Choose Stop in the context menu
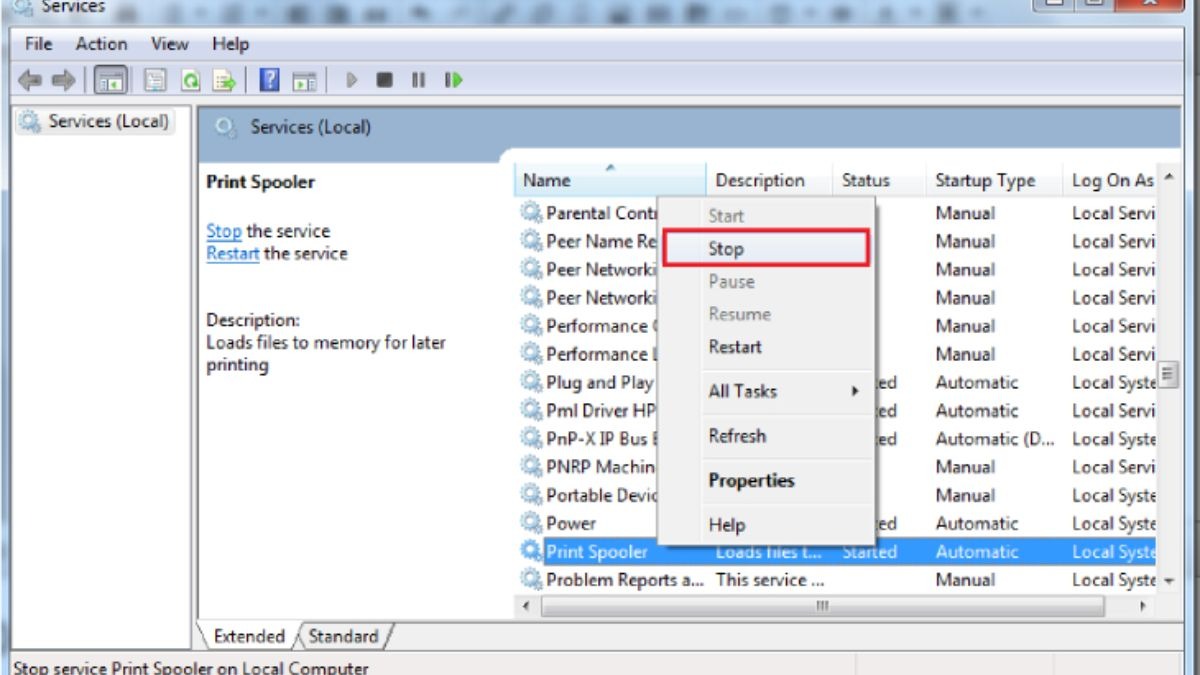The width and height of the screenshot is (1200, 675). (x=767, y=248)
